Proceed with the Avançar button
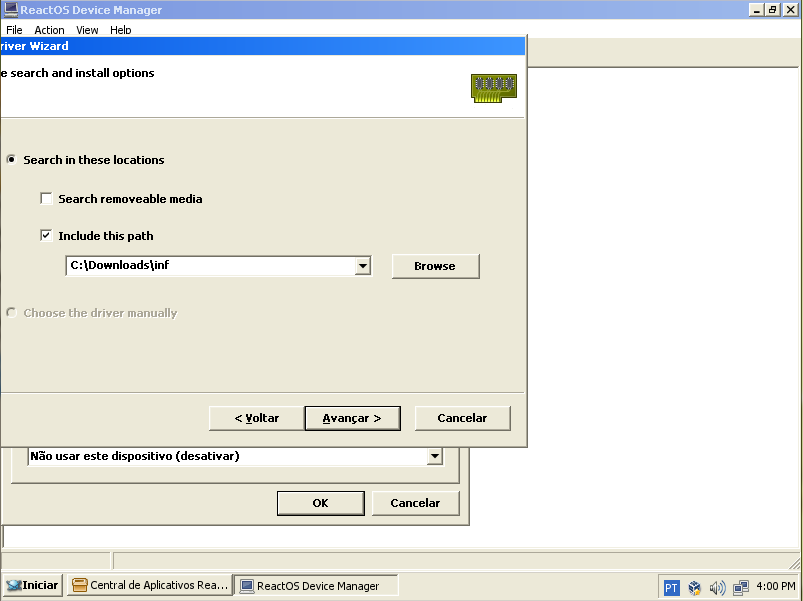 [x=352, y=418]
